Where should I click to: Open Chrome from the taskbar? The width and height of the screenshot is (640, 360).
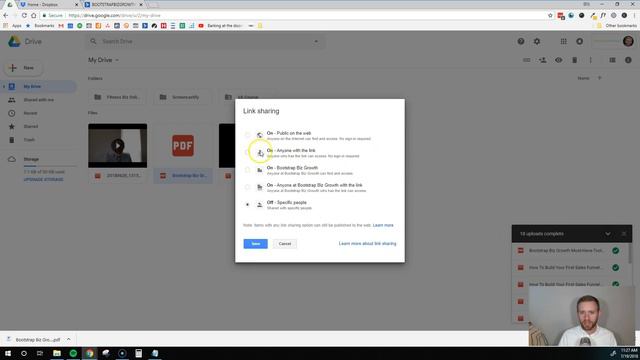[x=89, y=353]
